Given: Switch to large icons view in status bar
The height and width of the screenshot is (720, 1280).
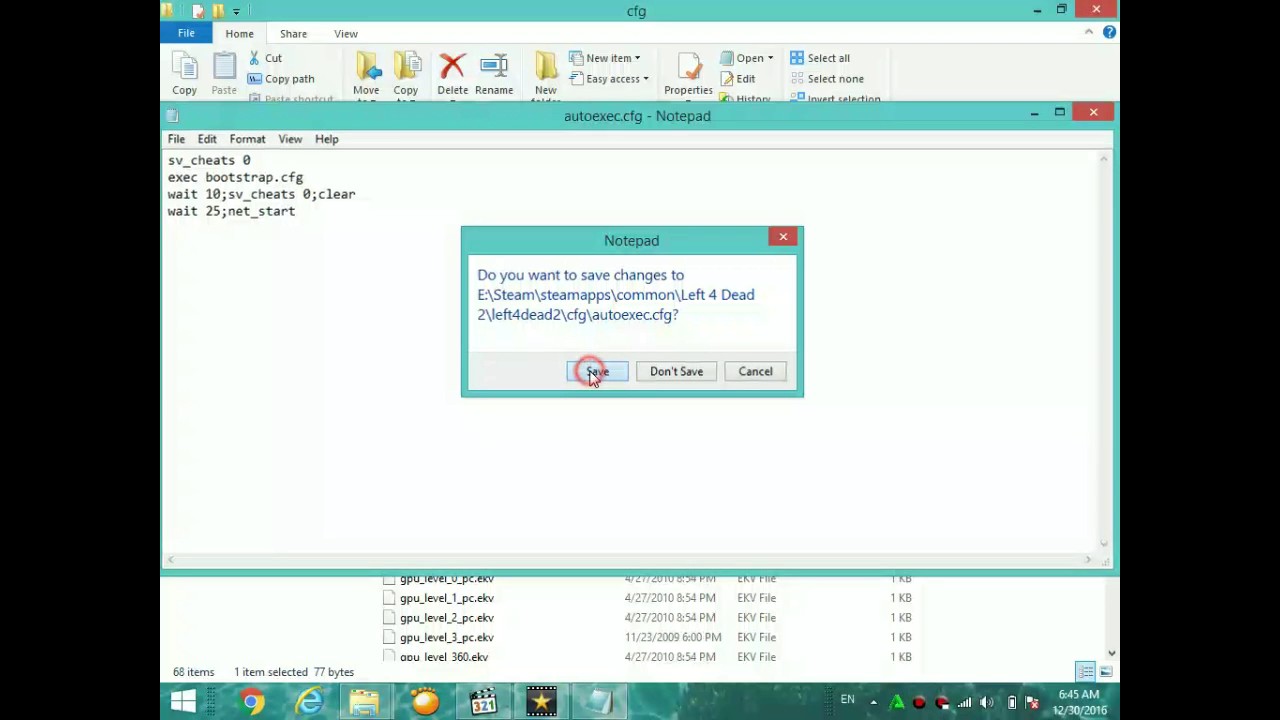Looking at the screenshot, I should tap(1105, 672).
